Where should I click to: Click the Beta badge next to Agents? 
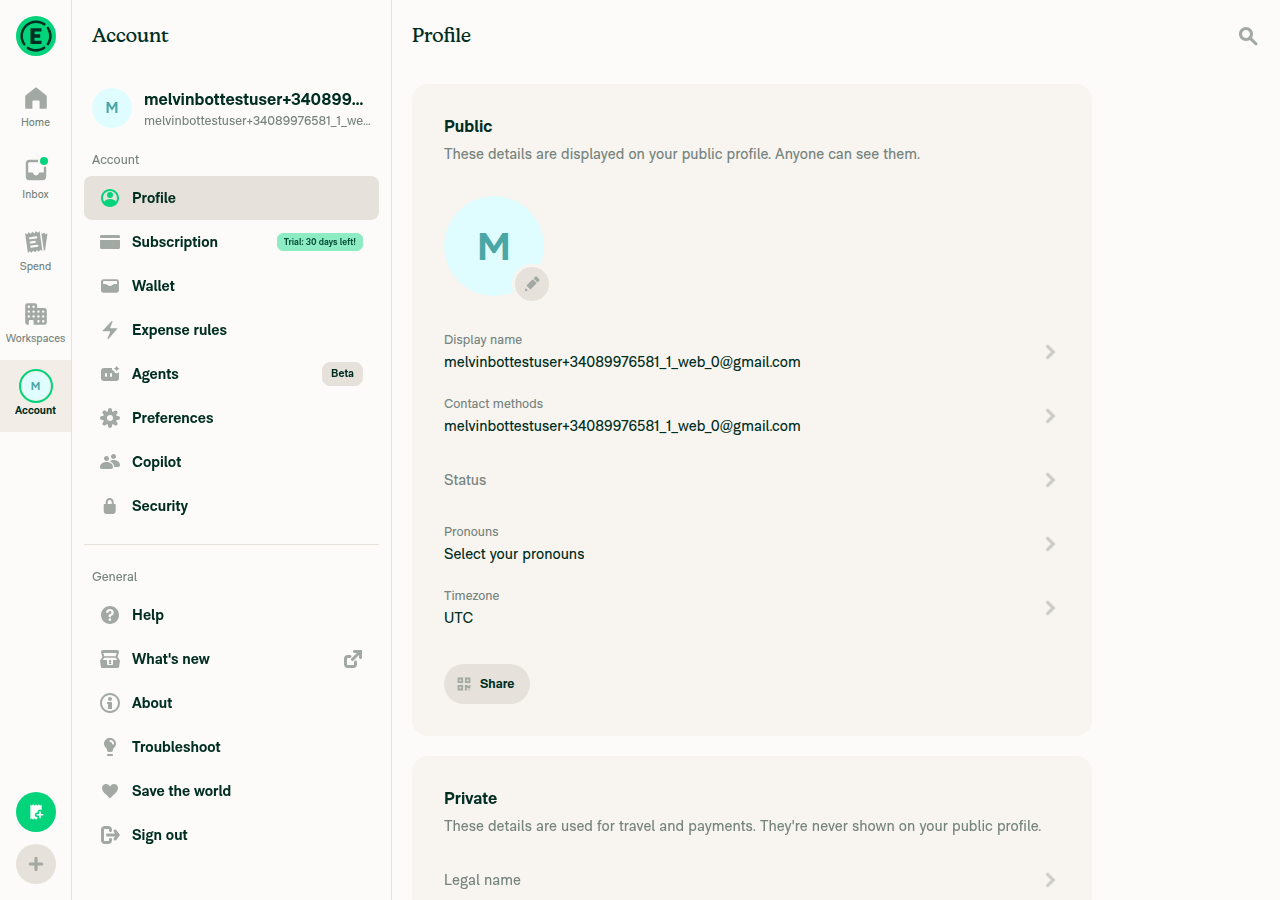pyautogui.click(x=342, y=374)
